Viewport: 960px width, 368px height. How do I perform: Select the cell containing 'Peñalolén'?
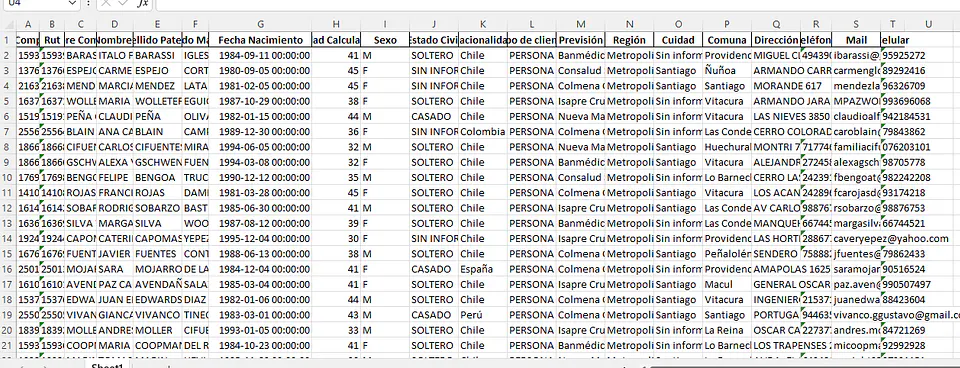[727, 254]
